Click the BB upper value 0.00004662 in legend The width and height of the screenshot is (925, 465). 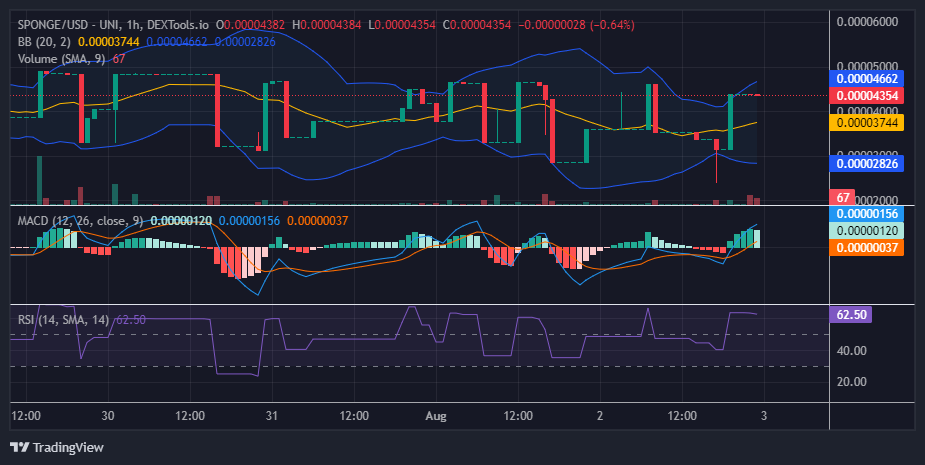tap(177, 42)
